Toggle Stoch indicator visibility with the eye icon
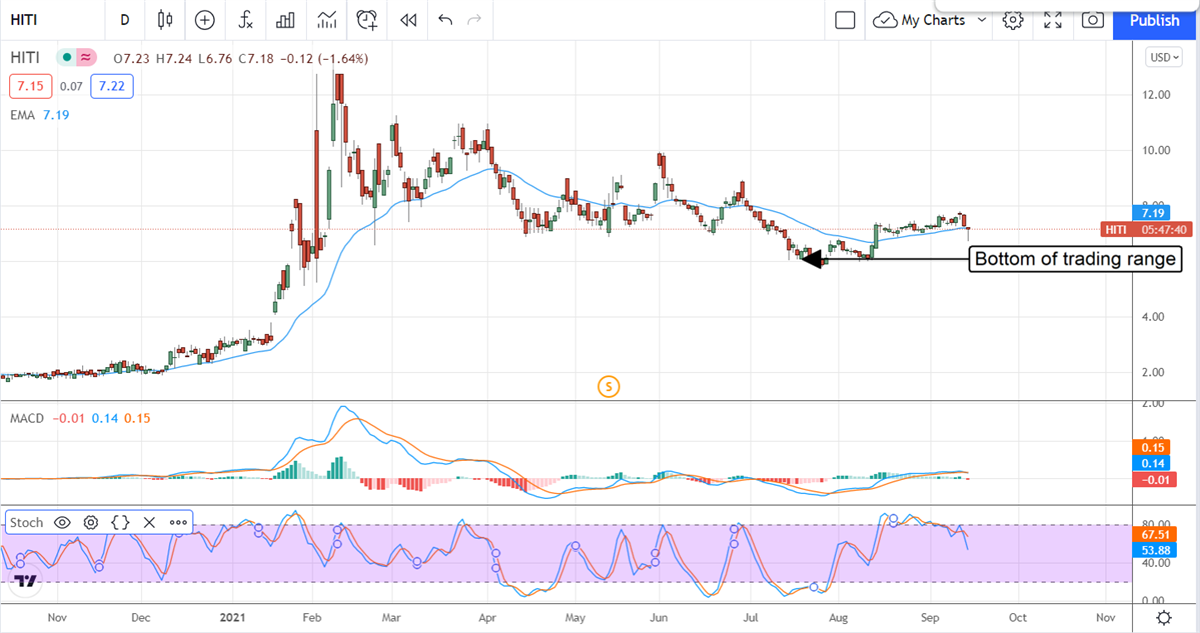 click(x=62, y=522)
